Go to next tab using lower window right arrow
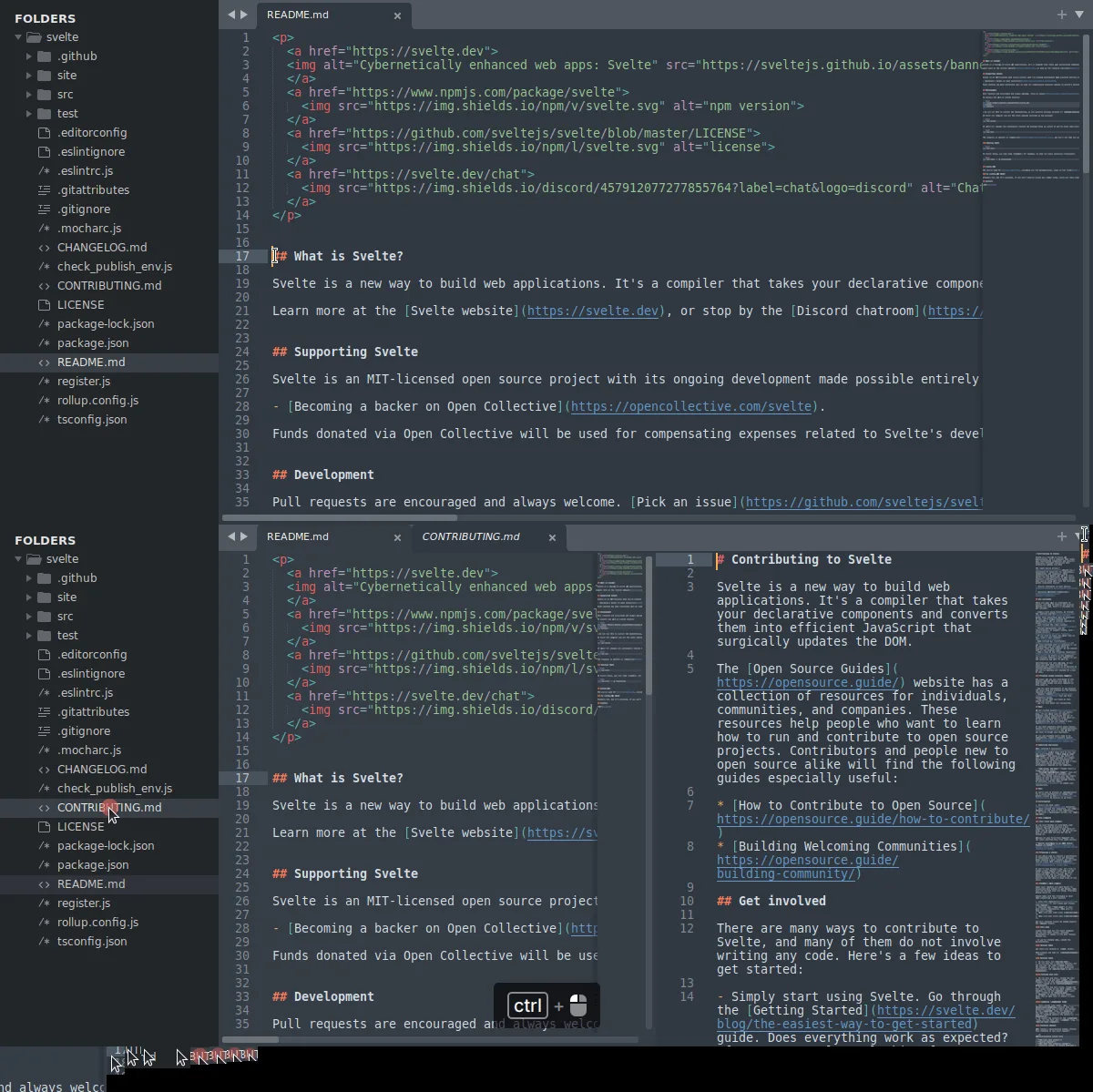 point(244,536)
